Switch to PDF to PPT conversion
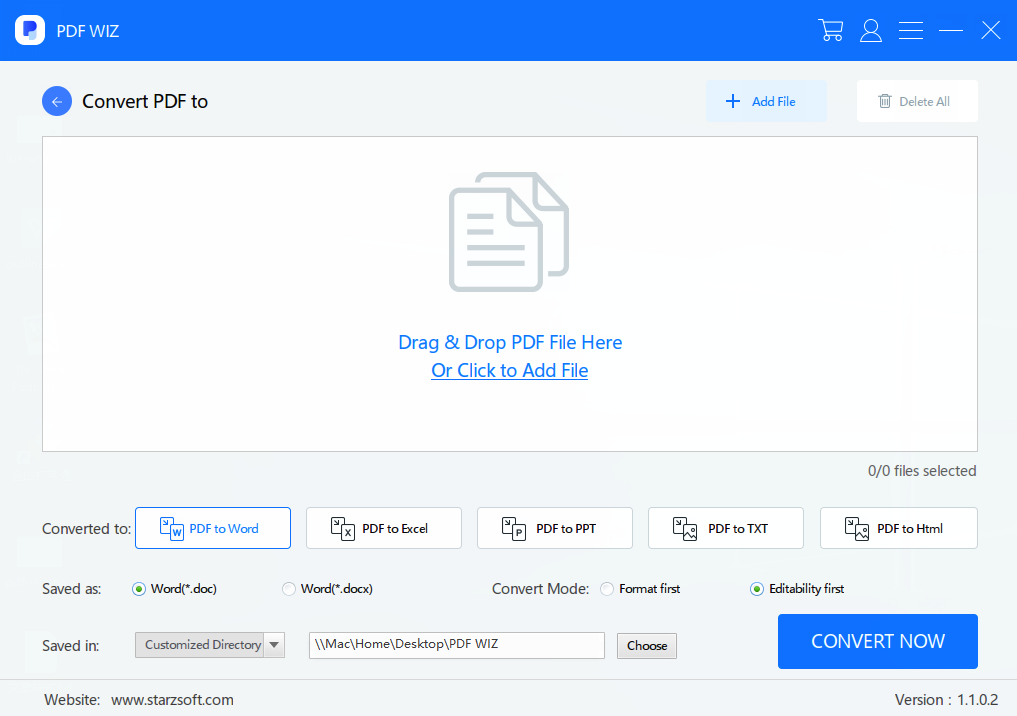Viewport: 1017px width, 716px height. 555,528
